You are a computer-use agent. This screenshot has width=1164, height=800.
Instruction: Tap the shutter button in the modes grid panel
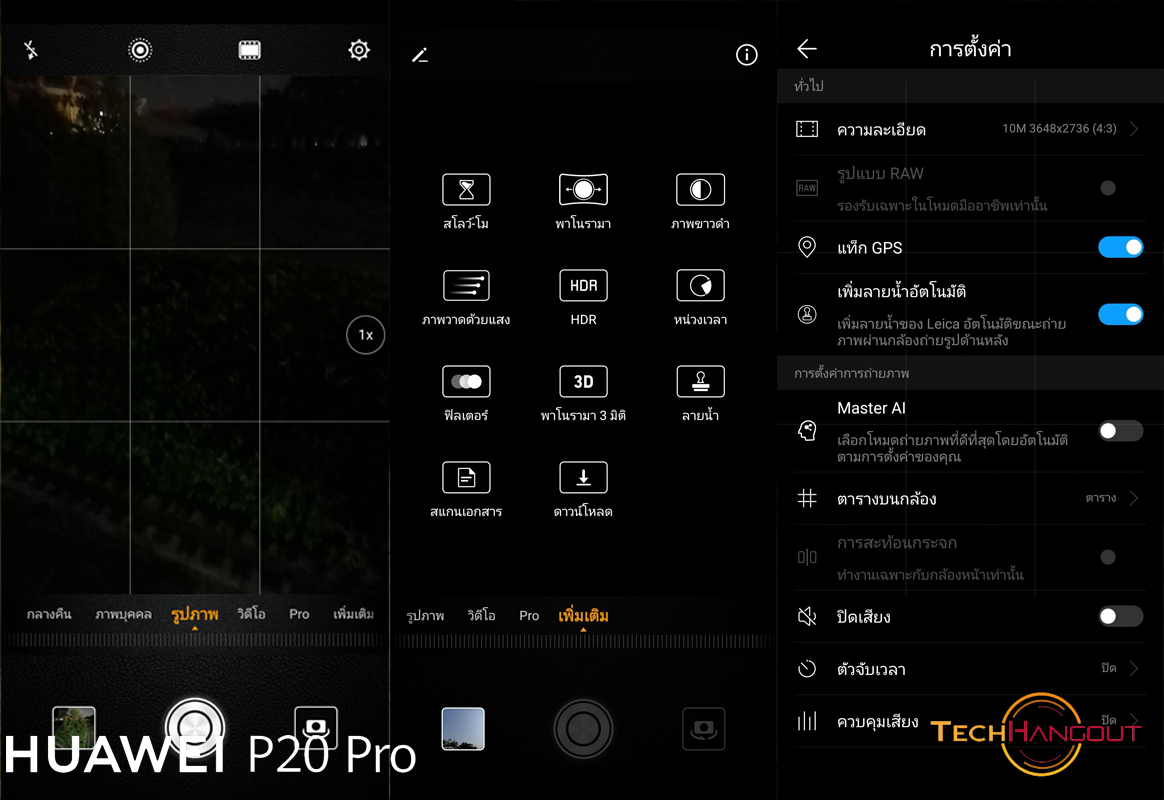point(583,729)
